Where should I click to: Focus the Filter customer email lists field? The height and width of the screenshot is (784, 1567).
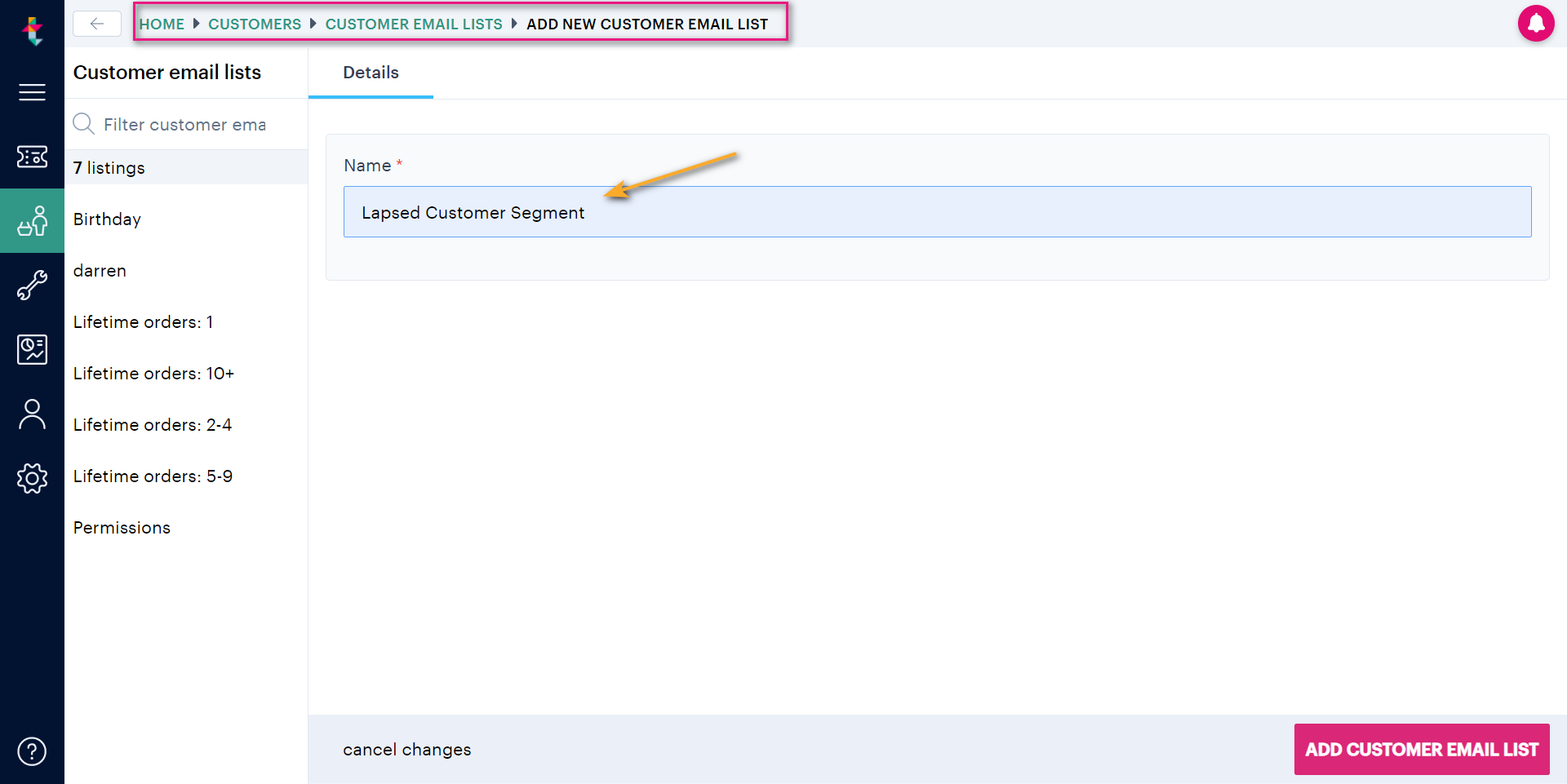point(185,124)
